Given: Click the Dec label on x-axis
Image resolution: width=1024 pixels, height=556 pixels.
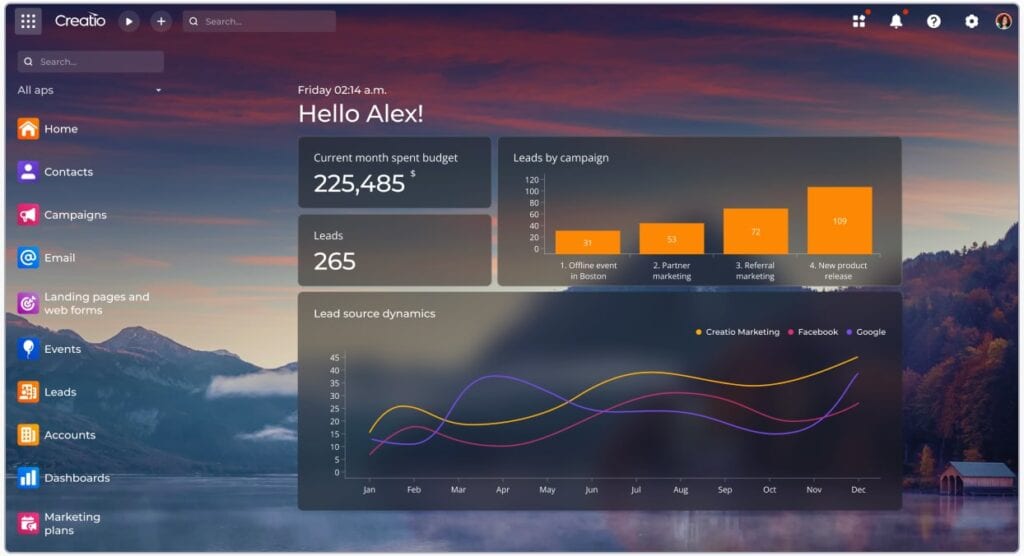Looking at the screenshot, I should pyautogui.click(x=858, y=489).
